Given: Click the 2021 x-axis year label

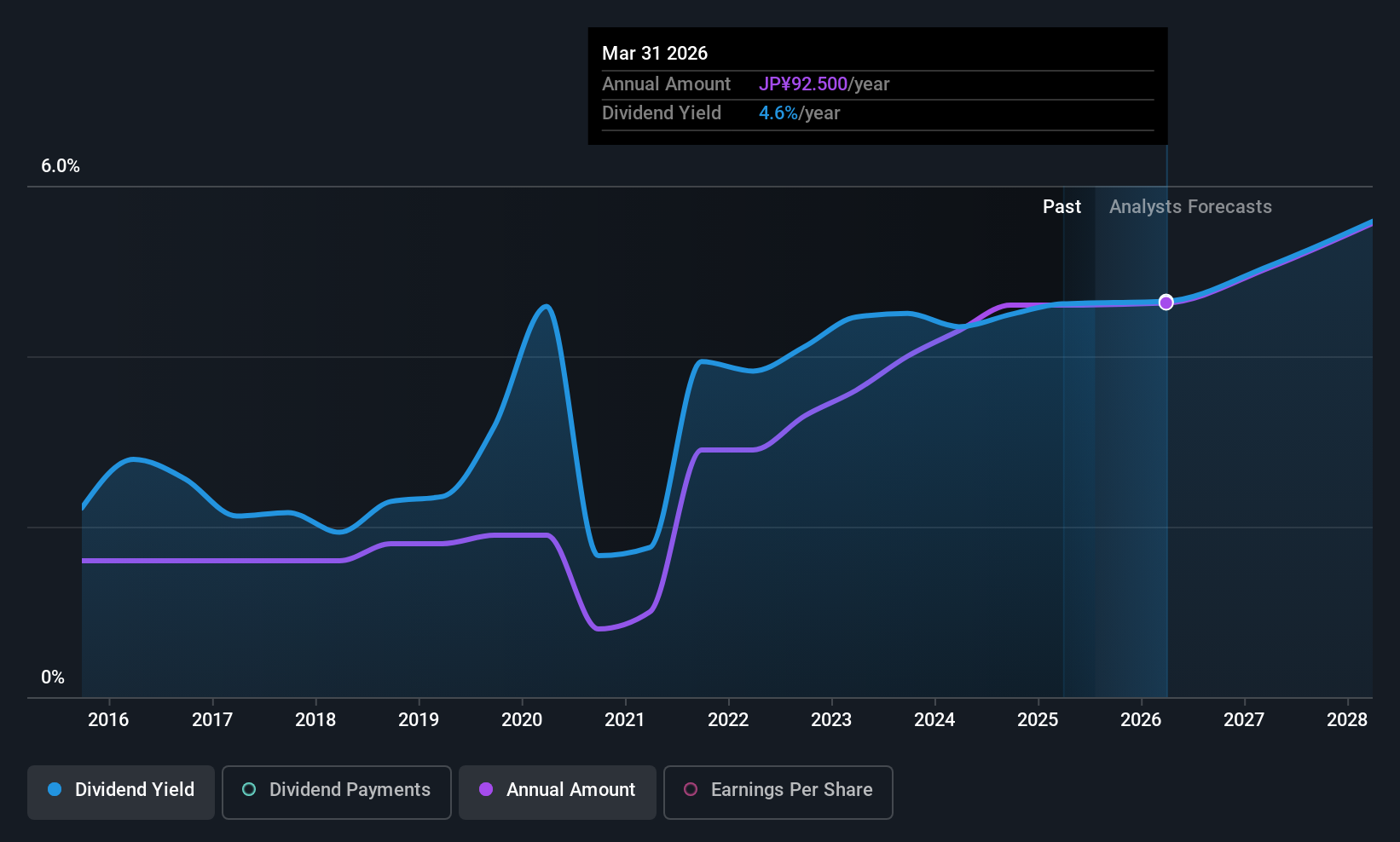Looking at the screenshot, I should click(625, 720).
